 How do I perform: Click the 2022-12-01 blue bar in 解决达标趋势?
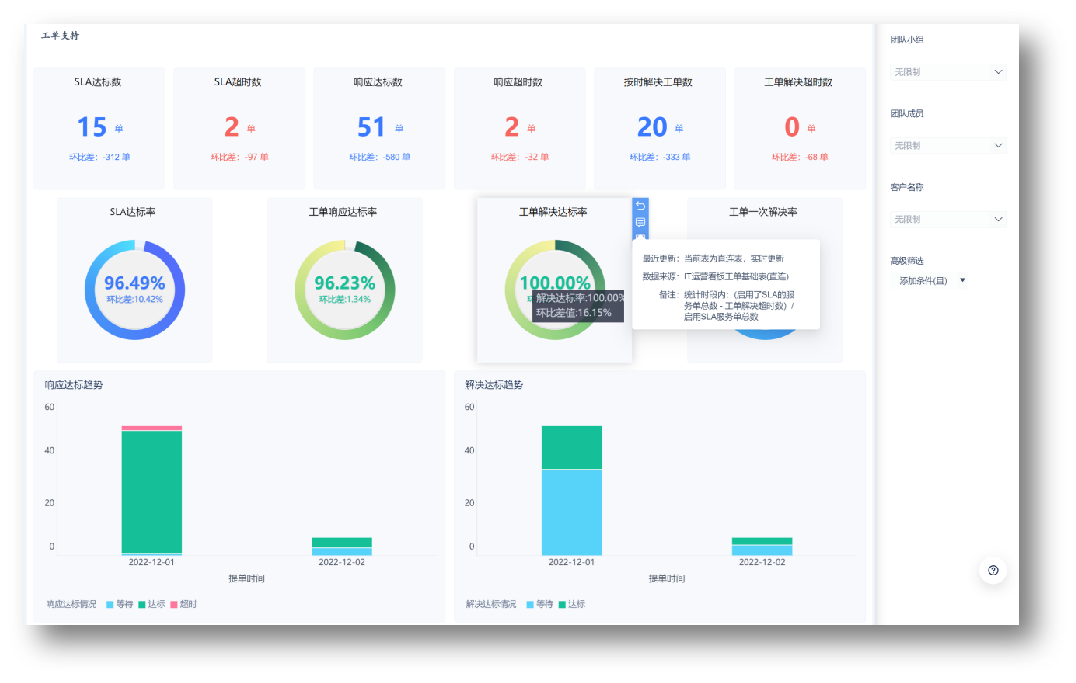click(572, 511)
